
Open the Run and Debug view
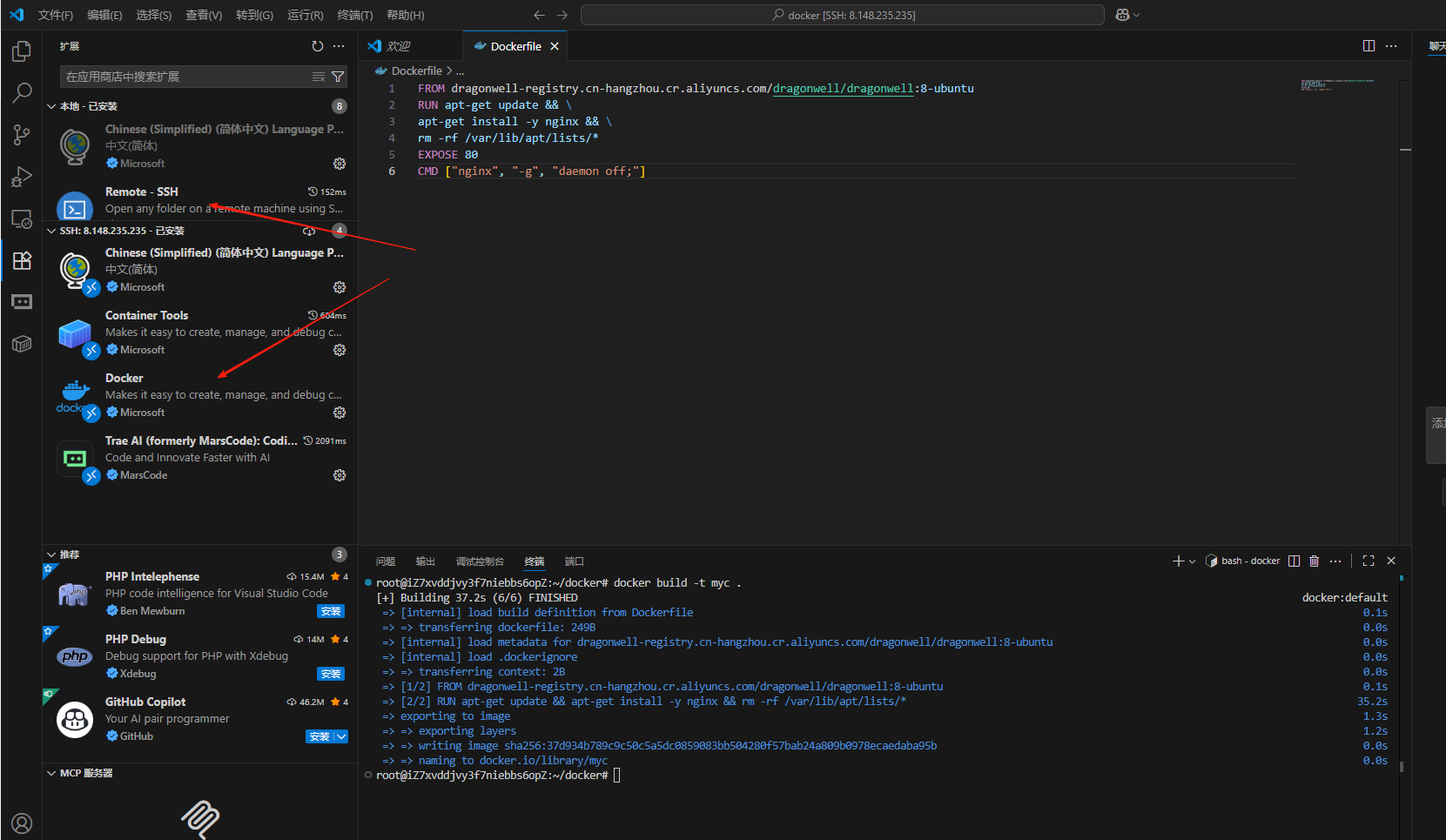click(x=21, y=177)
